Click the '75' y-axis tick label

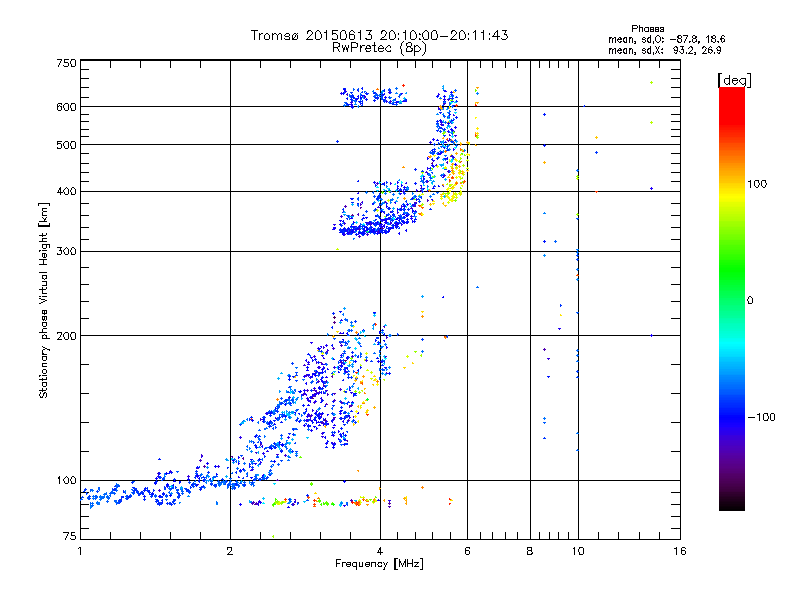pos(70,536)
